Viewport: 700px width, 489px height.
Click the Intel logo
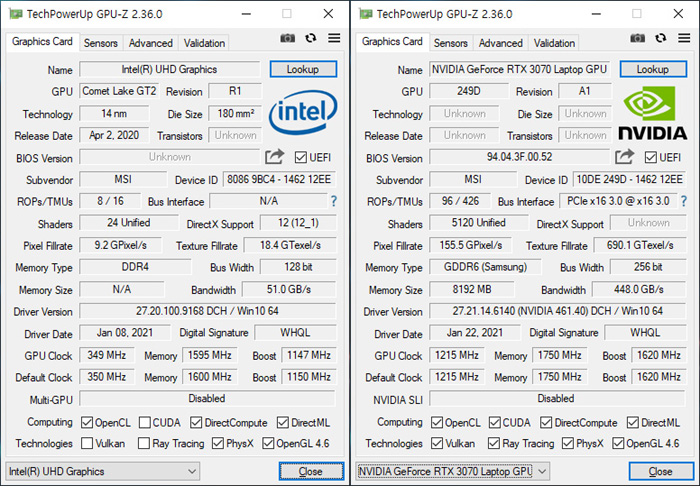(x=303, y=112)
